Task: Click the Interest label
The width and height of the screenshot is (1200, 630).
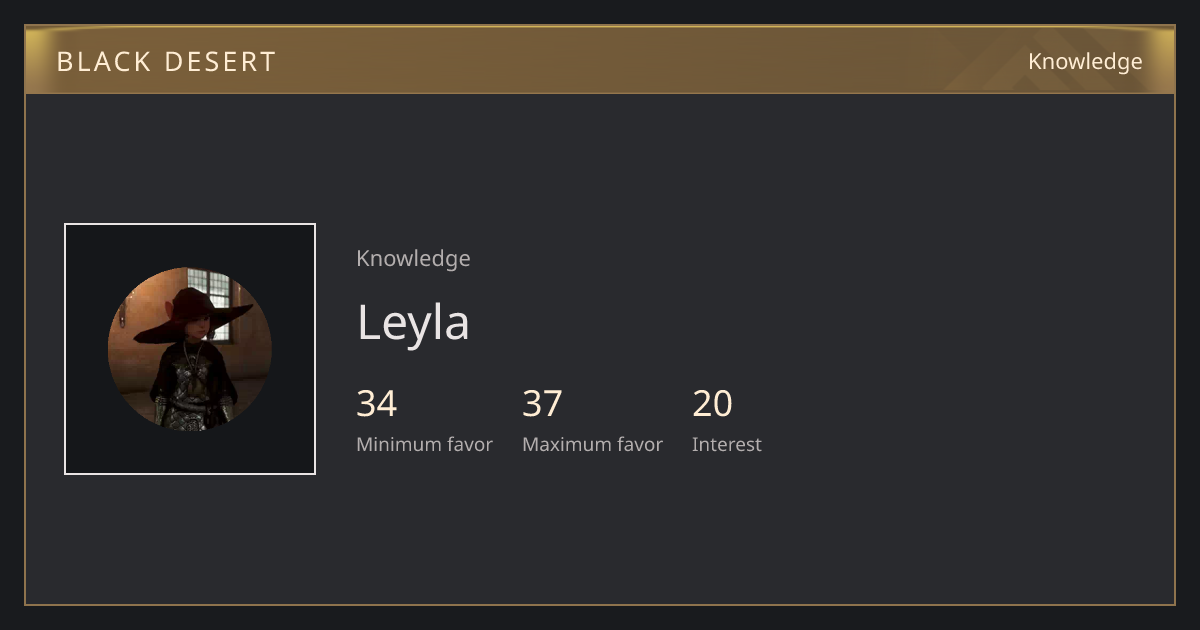Action: (x=726, y=444)
